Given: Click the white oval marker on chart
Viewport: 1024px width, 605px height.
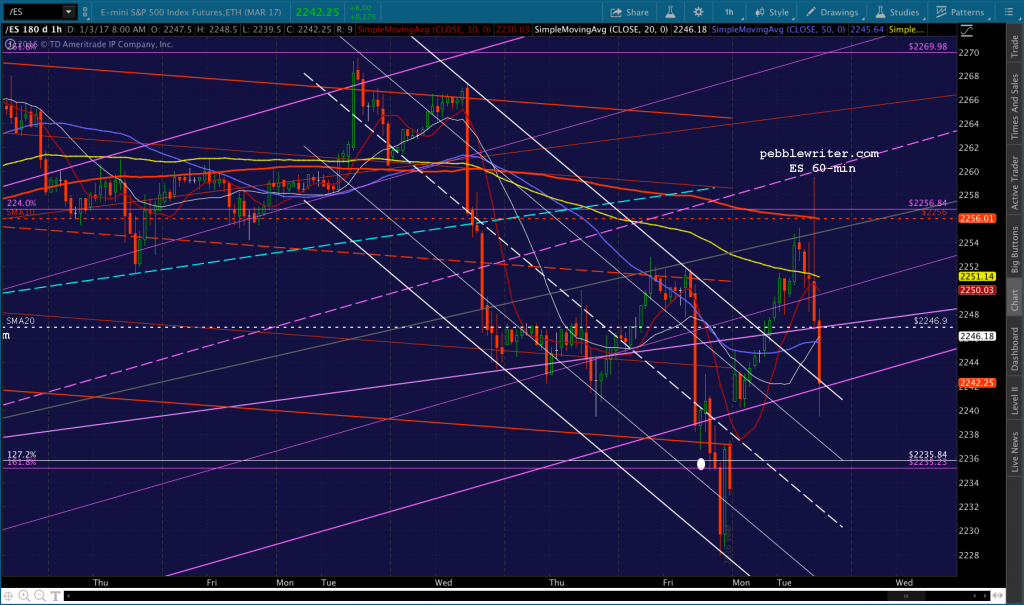Looking at the screenshot, I should (x=701, y=464).
